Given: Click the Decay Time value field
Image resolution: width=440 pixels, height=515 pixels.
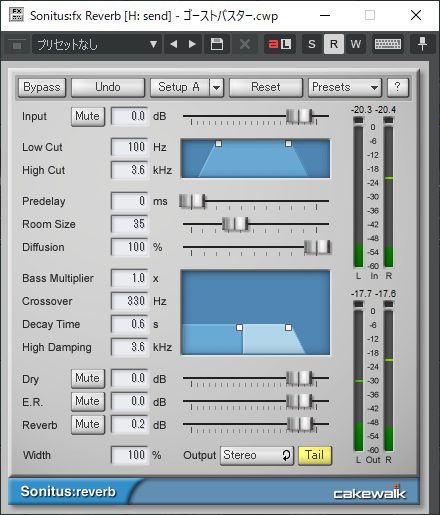Looking at the screenshot, I should (x=129, y=324).
